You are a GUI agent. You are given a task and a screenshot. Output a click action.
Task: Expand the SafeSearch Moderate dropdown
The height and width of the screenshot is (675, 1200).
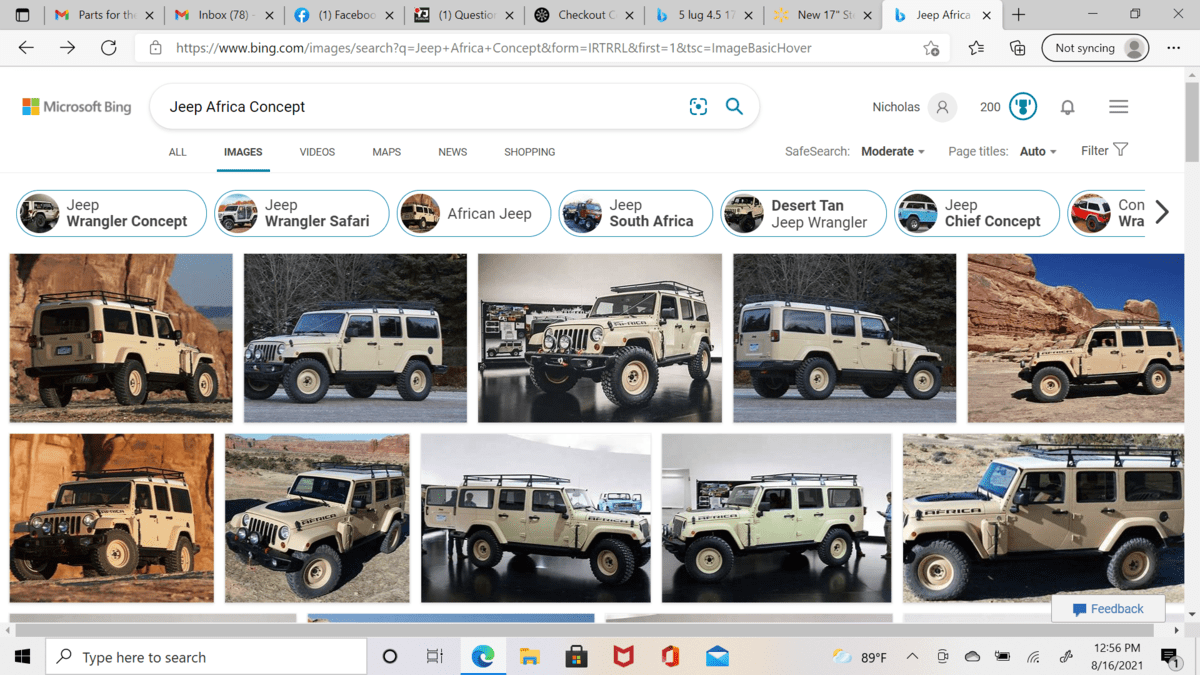[892, 152]
